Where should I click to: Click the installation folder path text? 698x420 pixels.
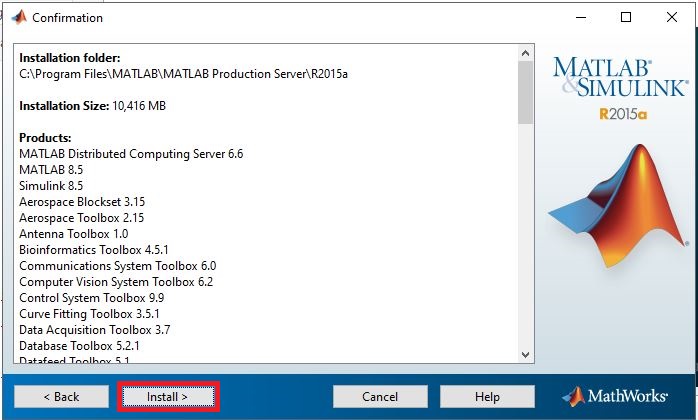click(183, 74)
